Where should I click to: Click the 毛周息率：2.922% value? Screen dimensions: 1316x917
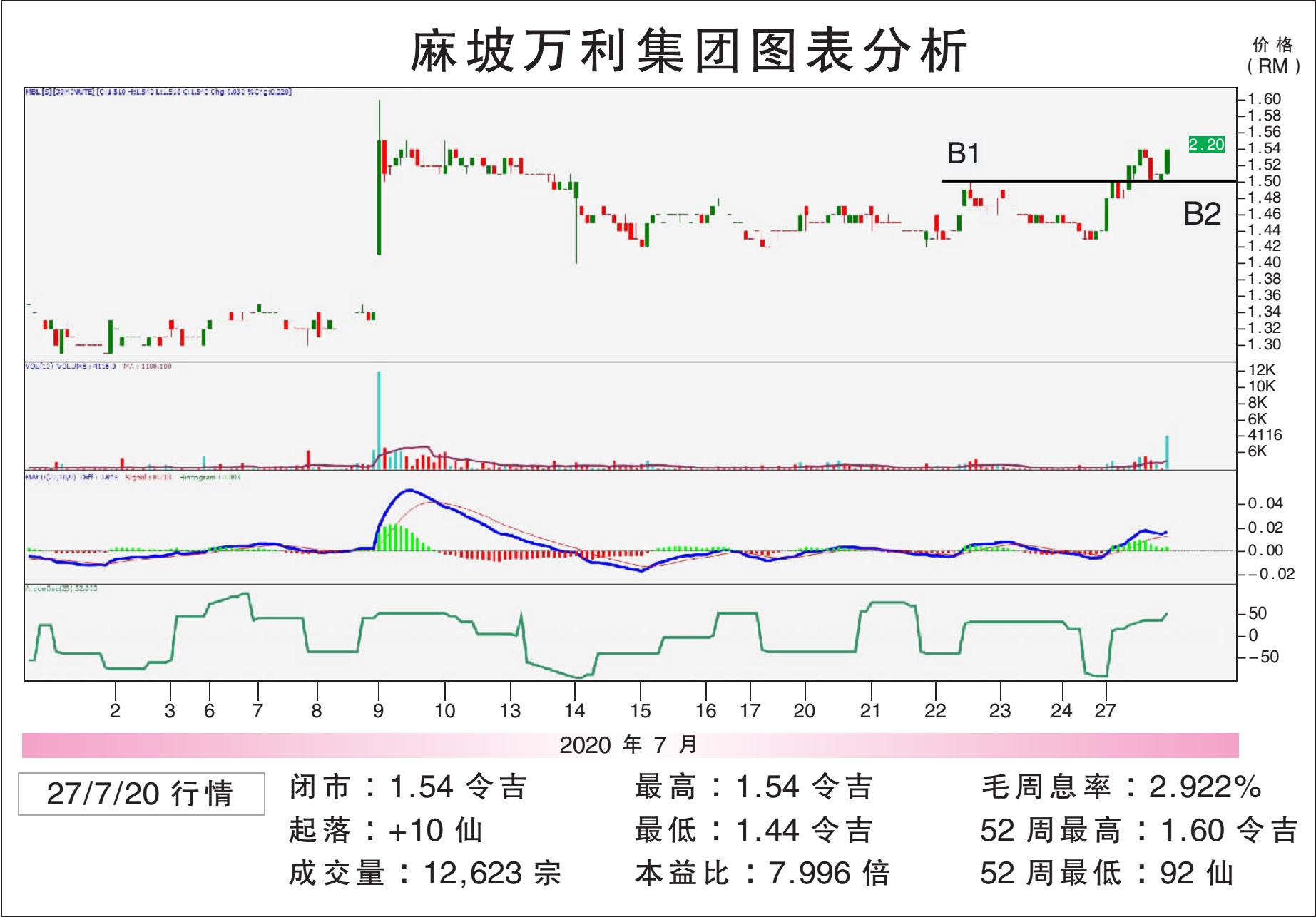1122,787
